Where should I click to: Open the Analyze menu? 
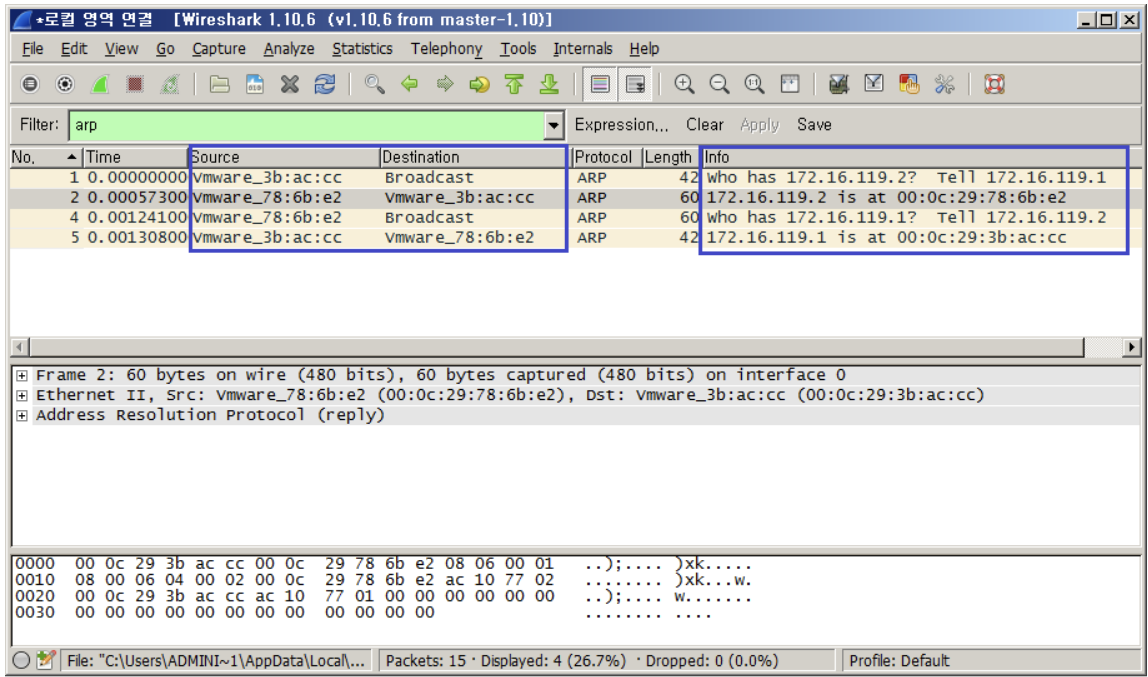coord(289,49)
